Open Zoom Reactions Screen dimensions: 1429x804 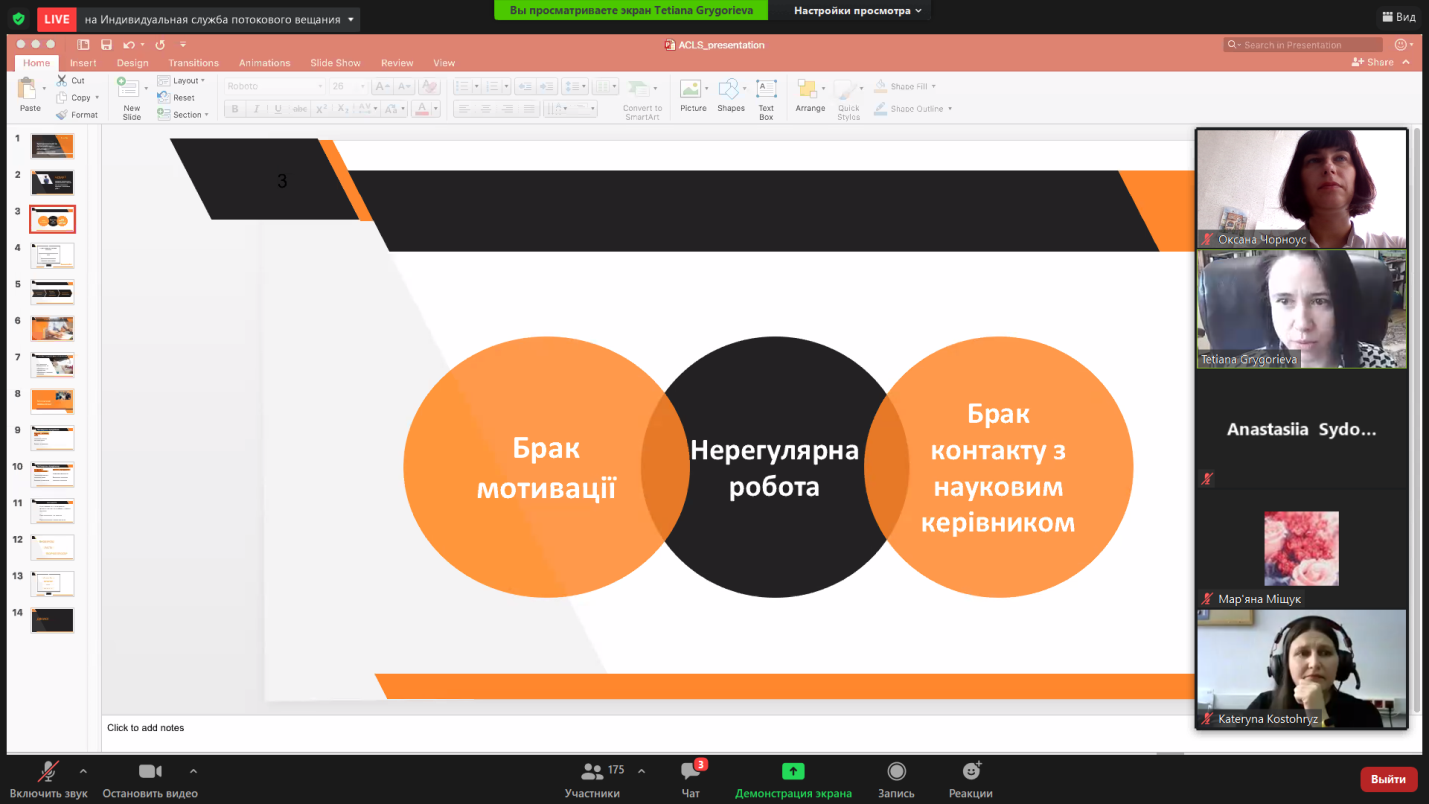click(970, 778)
